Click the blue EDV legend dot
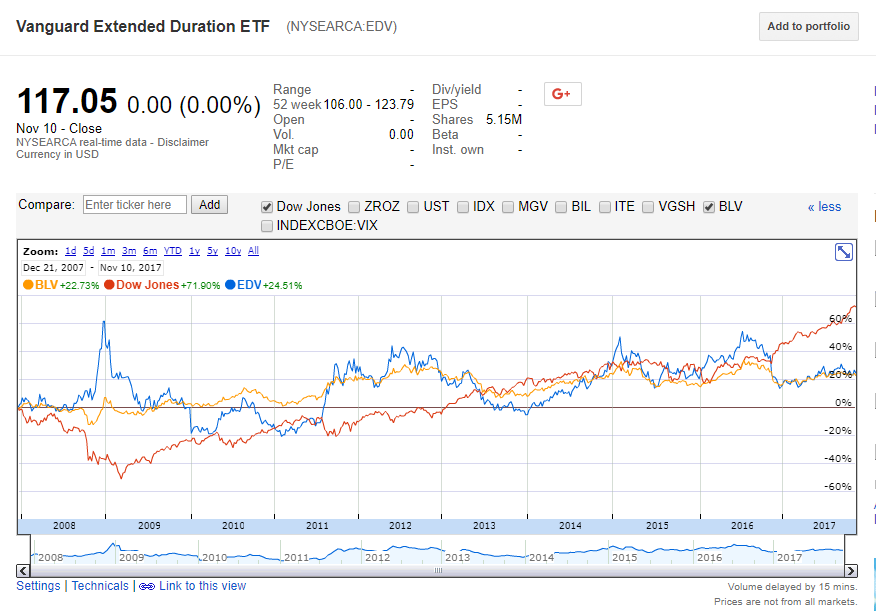 (x=230, y=285)
